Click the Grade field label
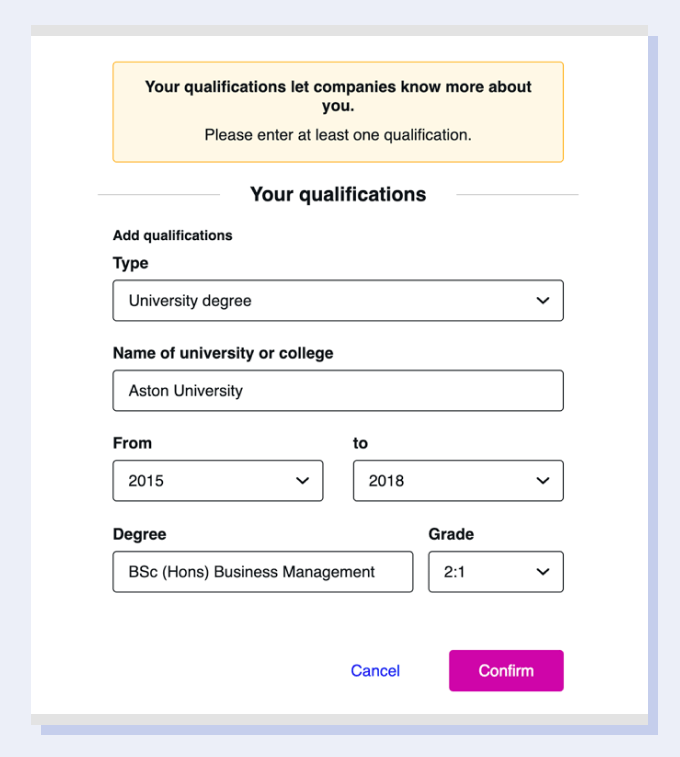Screen dimensions: 680x757 coord(451,534)
